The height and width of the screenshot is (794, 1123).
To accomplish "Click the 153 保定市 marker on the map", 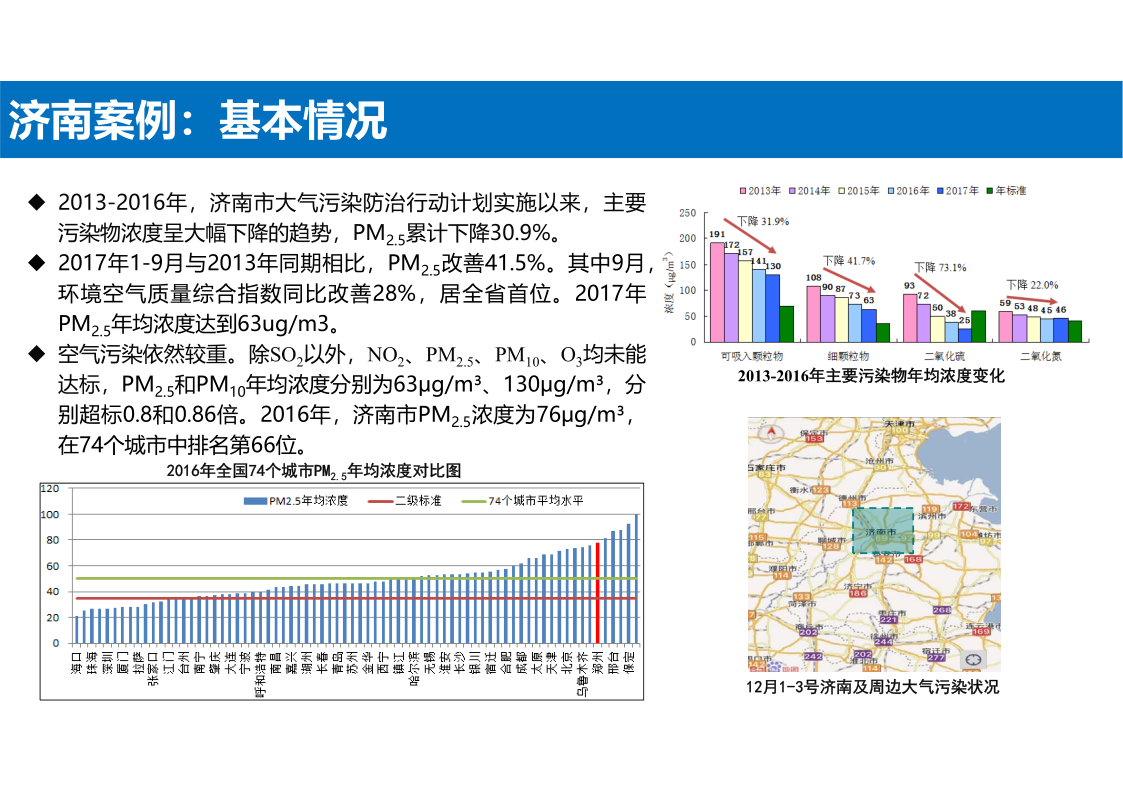I will point(814,437).
